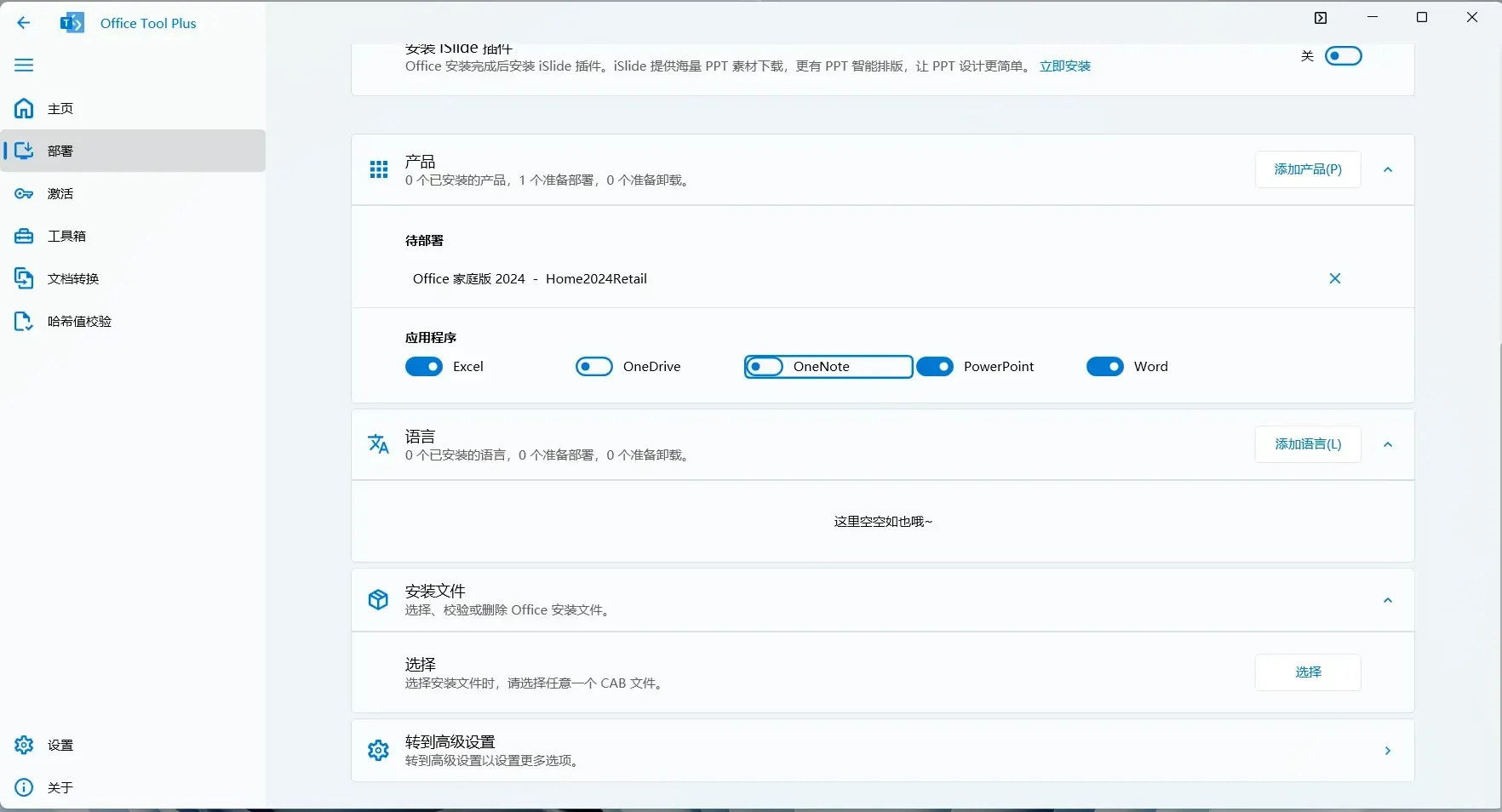Click the 转到高级设置 title text
The width and height of the screenshot is (1502, 812).
pyautogui.click(x=450, y=742)
